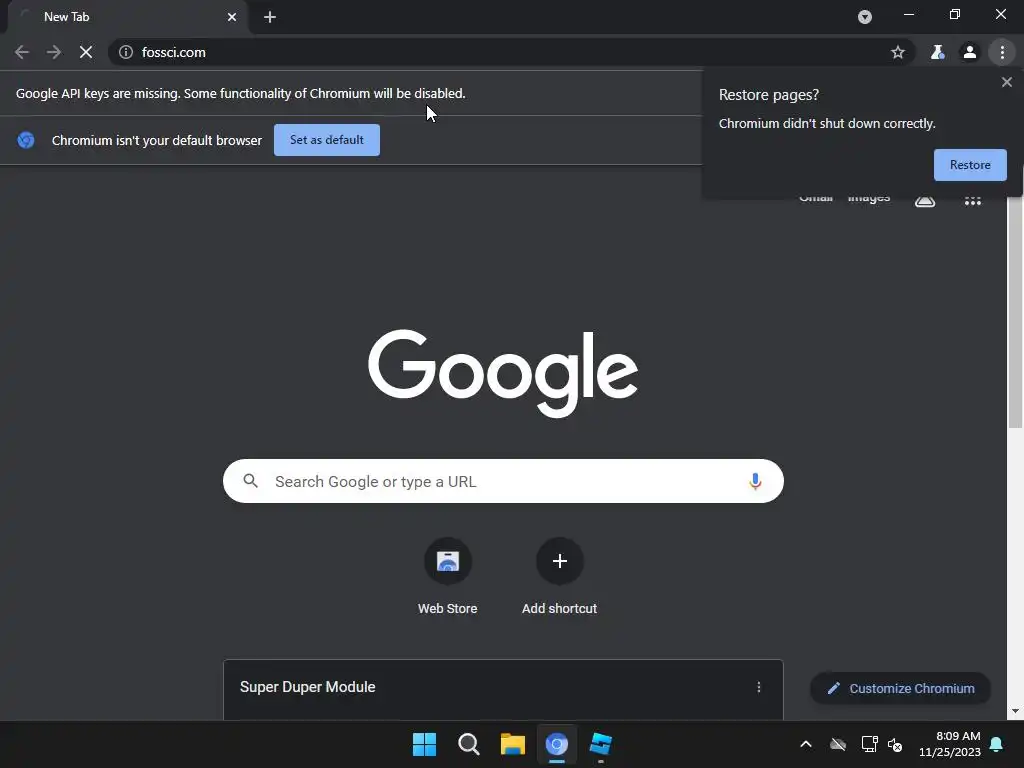Click "Super Duper Module" heading text
Screen dimensions: 1024x768
click(308, 687)
